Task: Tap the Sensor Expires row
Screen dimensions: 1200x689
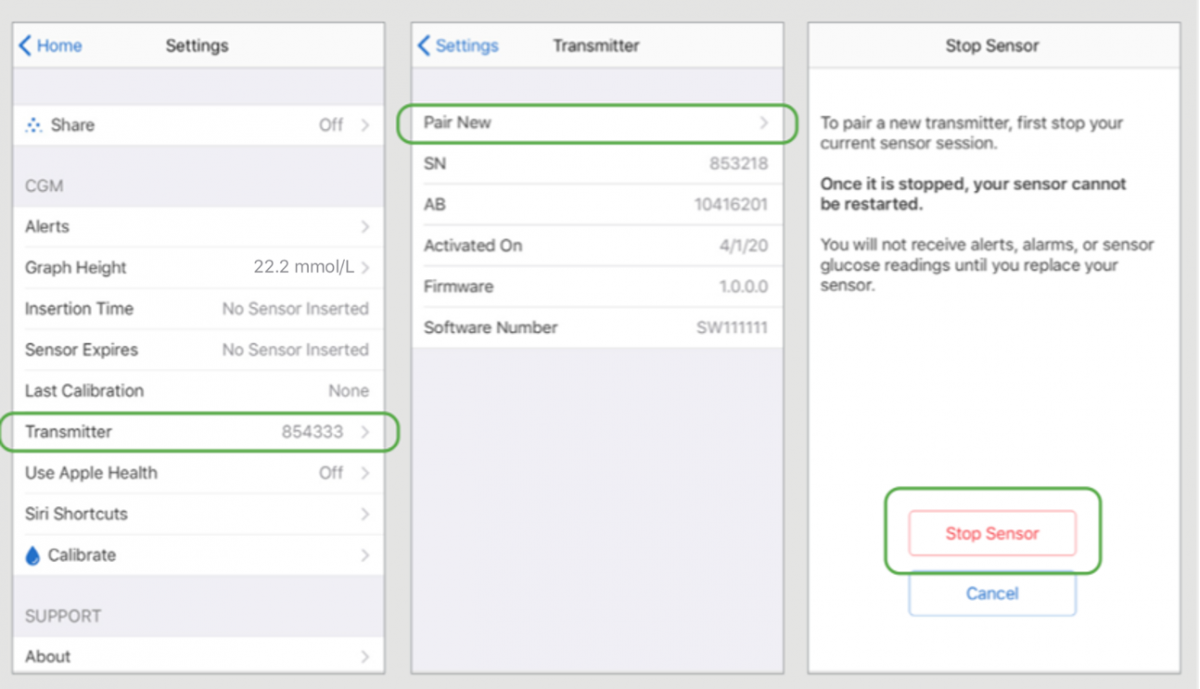Action: coord(198,350)
